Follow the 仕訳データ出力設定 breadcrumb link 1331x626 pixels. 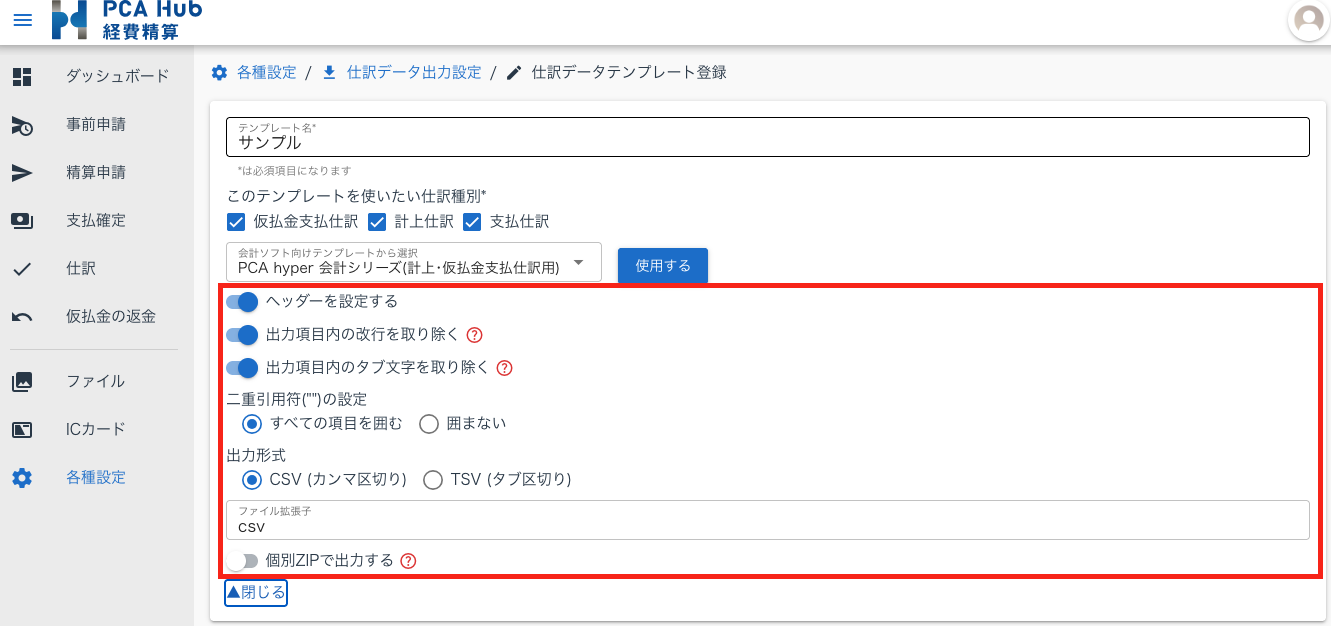[x=414, y=73]
